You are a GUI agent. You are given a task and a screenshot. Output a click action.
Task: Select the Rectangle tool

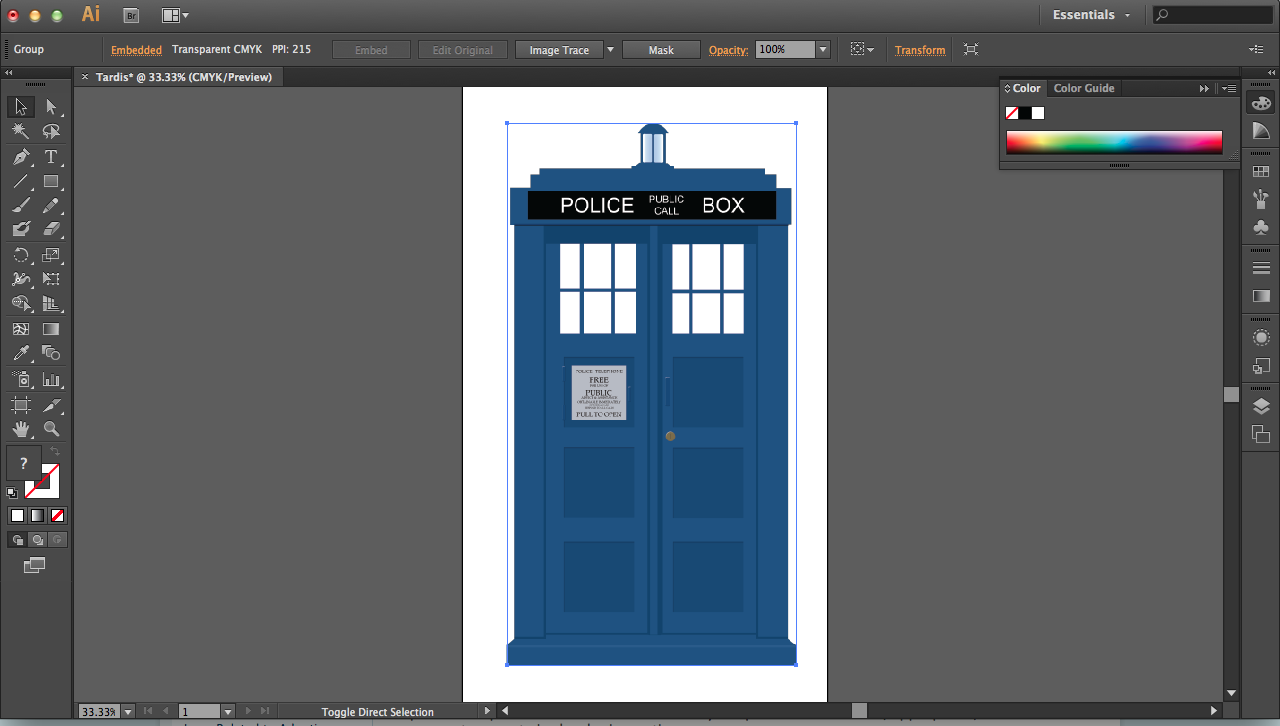pyautogui.click(x=51, y=182)
